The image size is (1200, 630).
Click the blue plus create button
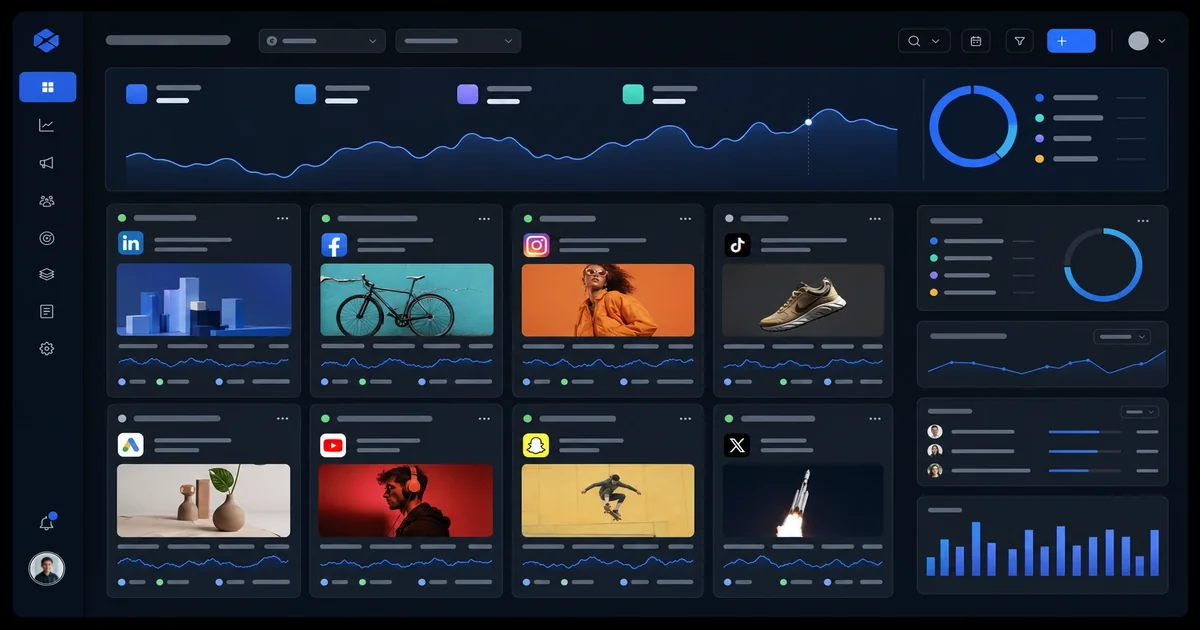[1071, 41]
